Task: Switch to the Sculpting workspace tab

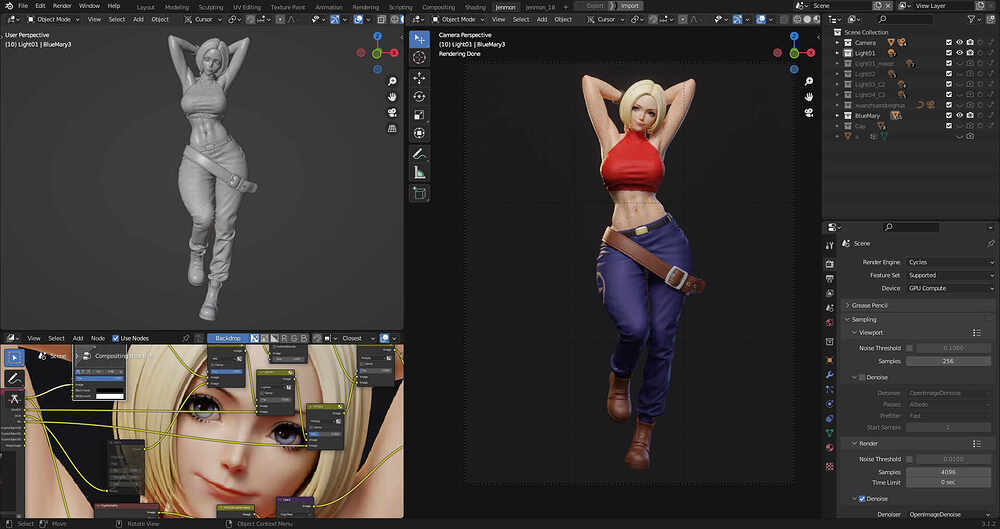Action: [x=210, y=7]
